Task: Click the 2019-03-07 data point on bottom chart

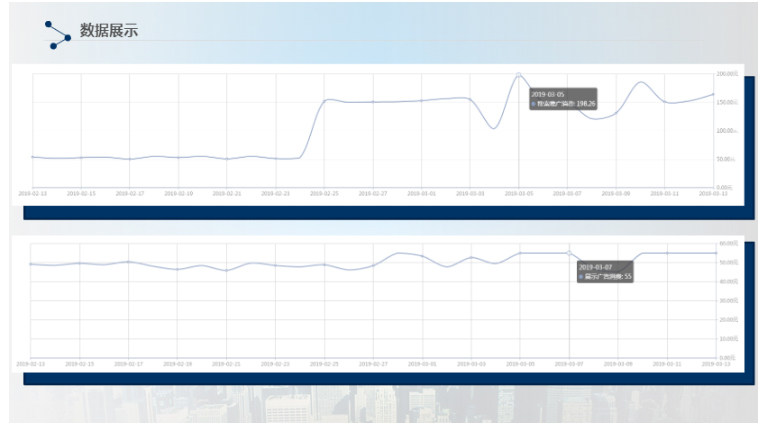Action: [568, 252]
